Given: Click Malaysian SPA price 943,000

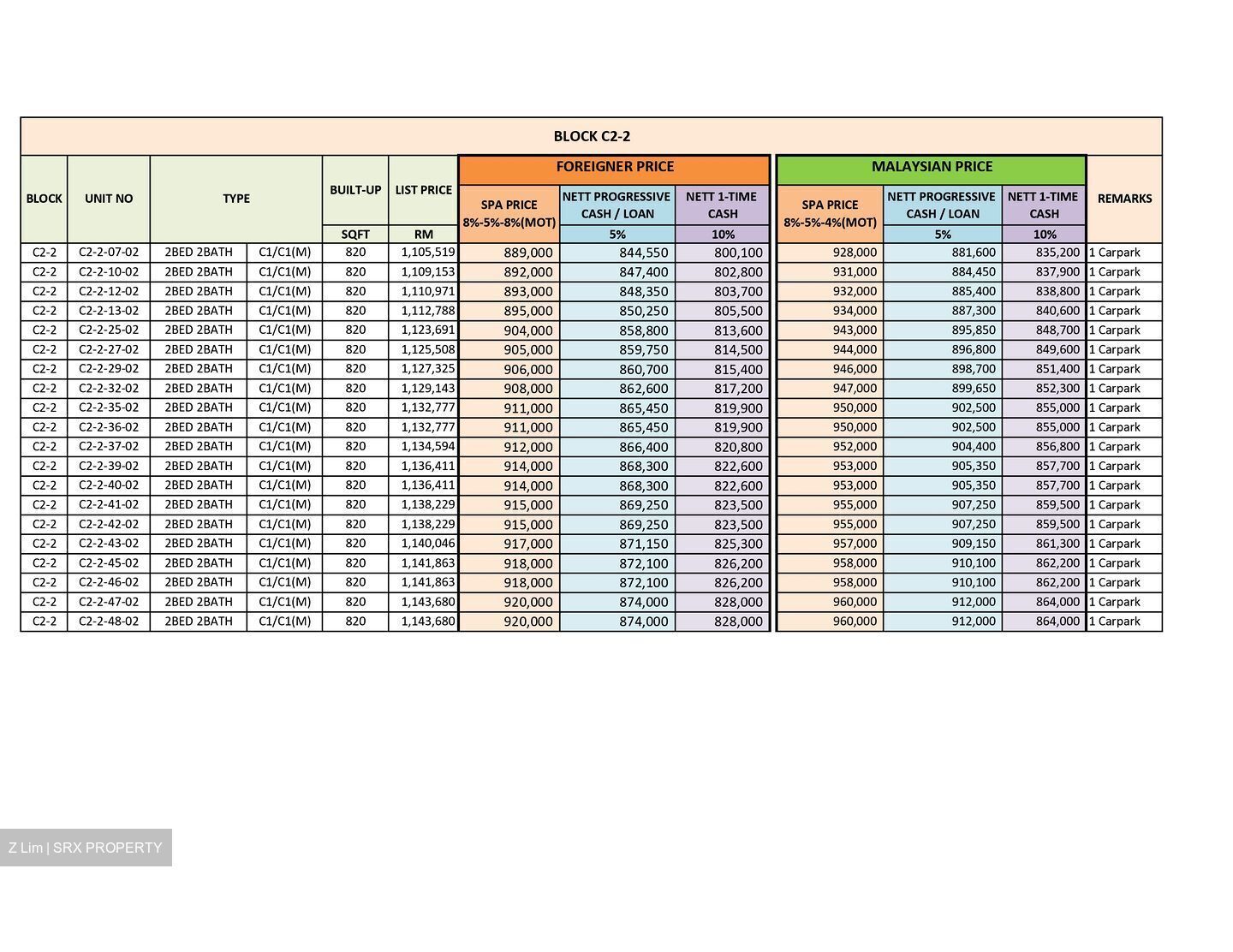Looking at the screenshot, I should tap(855, 330).
